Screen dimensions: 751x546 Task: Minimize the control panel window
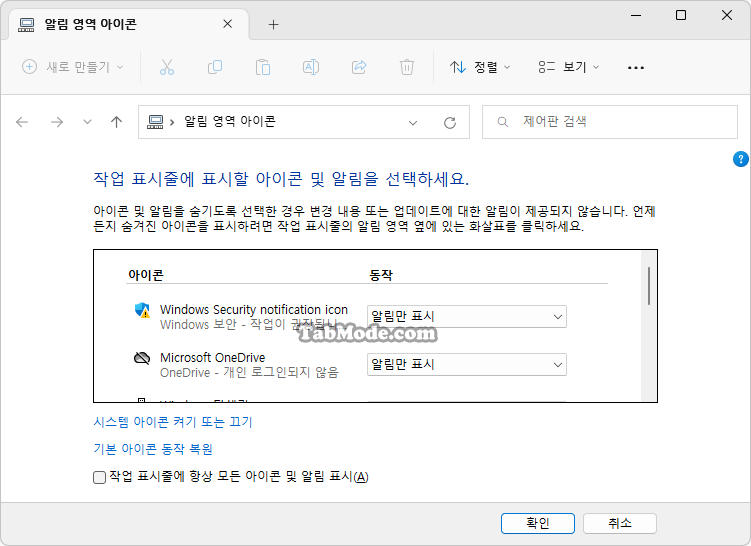coord(636,15)
